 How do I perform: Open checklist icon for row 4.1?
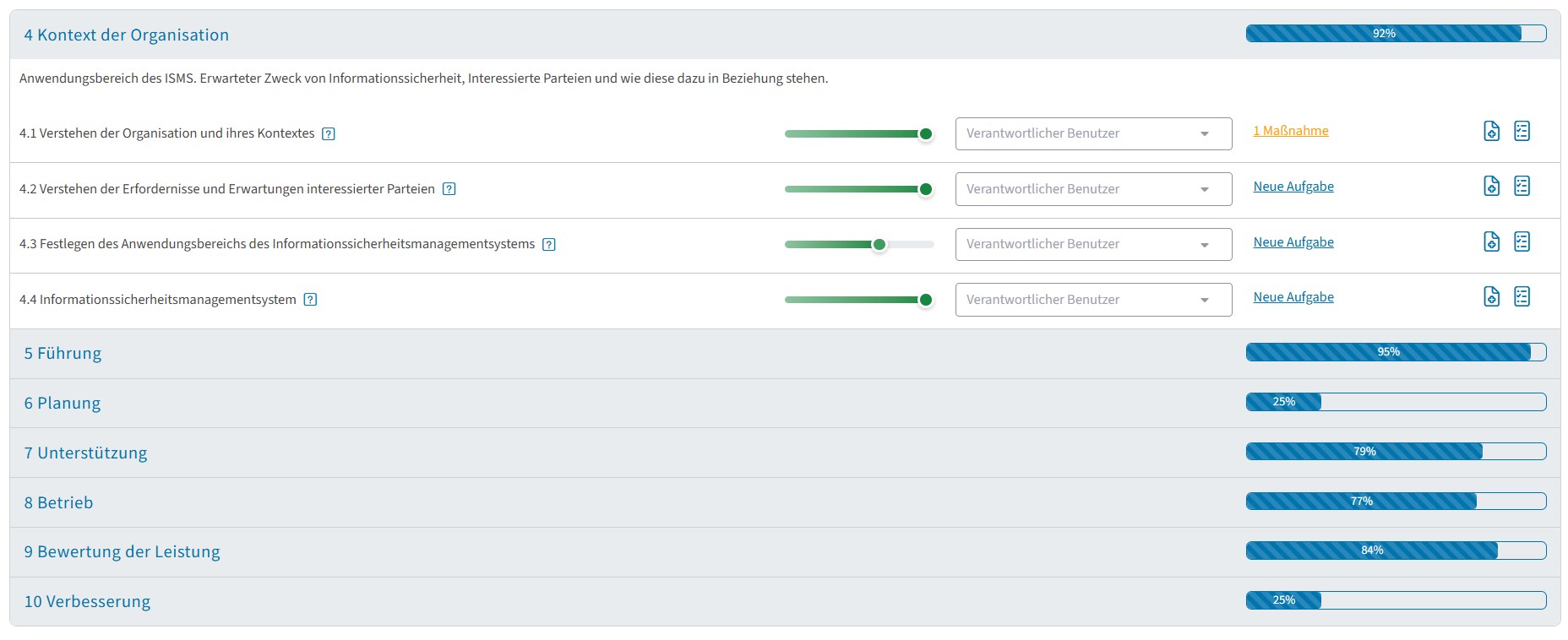pyautogui.click(x=1522, y=131)
